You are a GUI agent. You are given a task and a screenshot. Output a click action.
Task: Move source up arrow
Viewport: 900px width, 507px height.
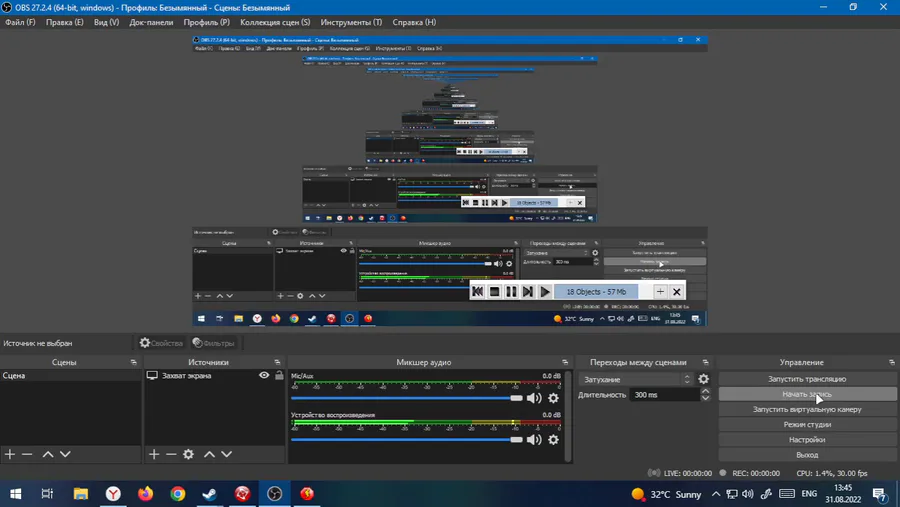(210, 454)
